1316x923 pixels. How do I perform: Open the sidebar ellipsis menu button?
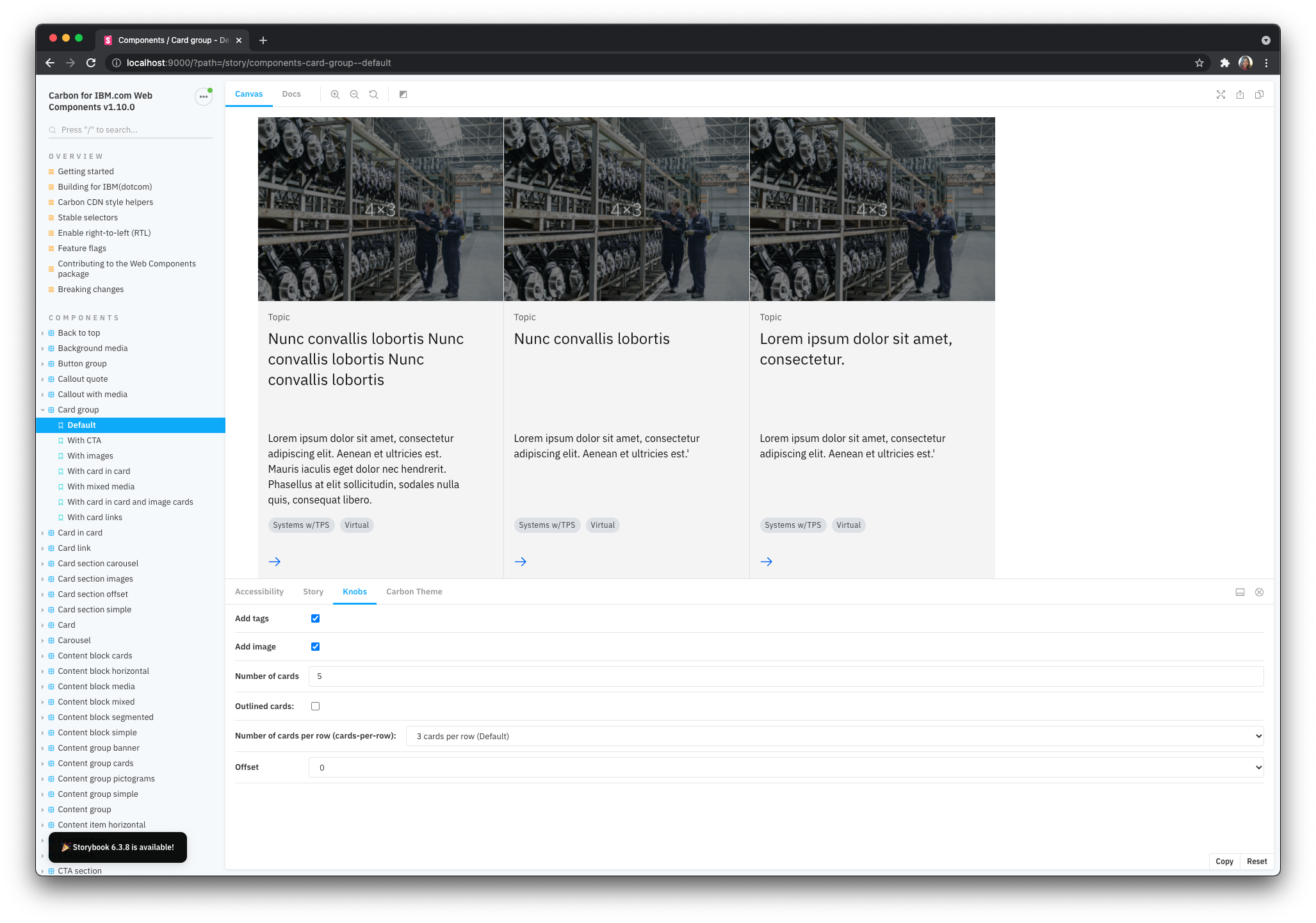click(x=204, y=97)
